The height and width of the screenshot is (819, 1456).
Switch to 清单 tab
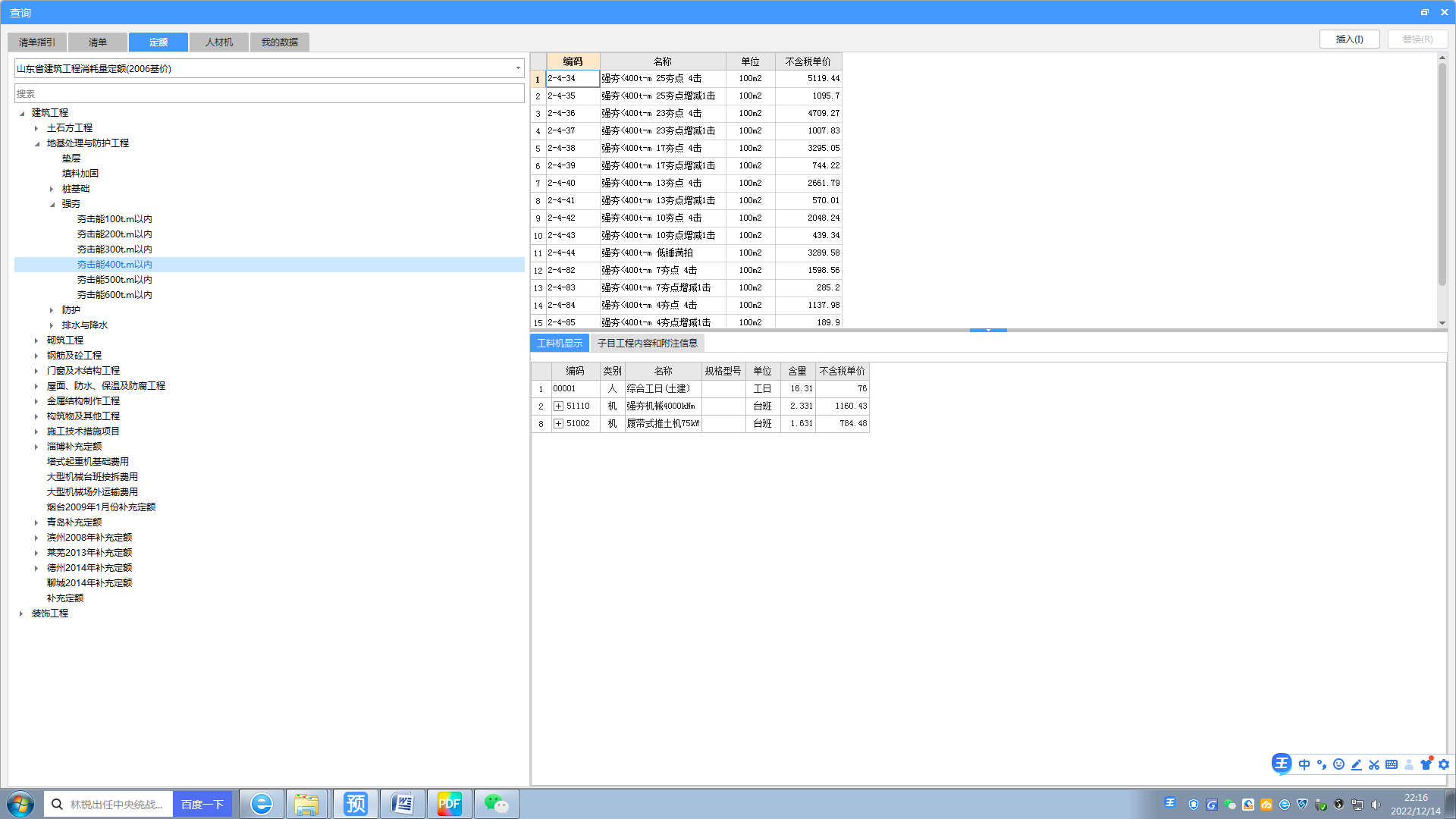click(x=98, y=42)
